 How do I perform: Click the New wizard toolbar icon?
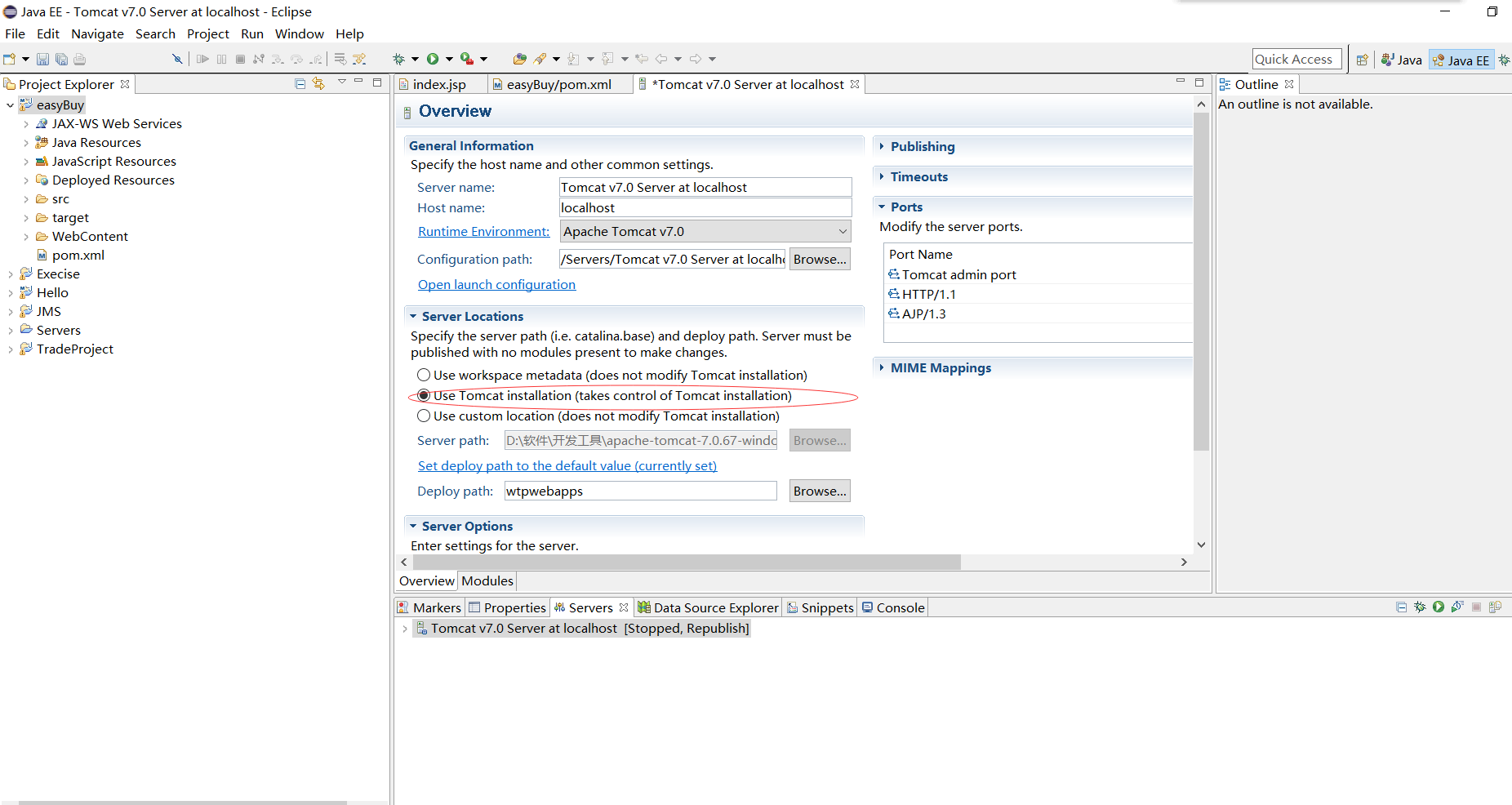click(10, 59)
